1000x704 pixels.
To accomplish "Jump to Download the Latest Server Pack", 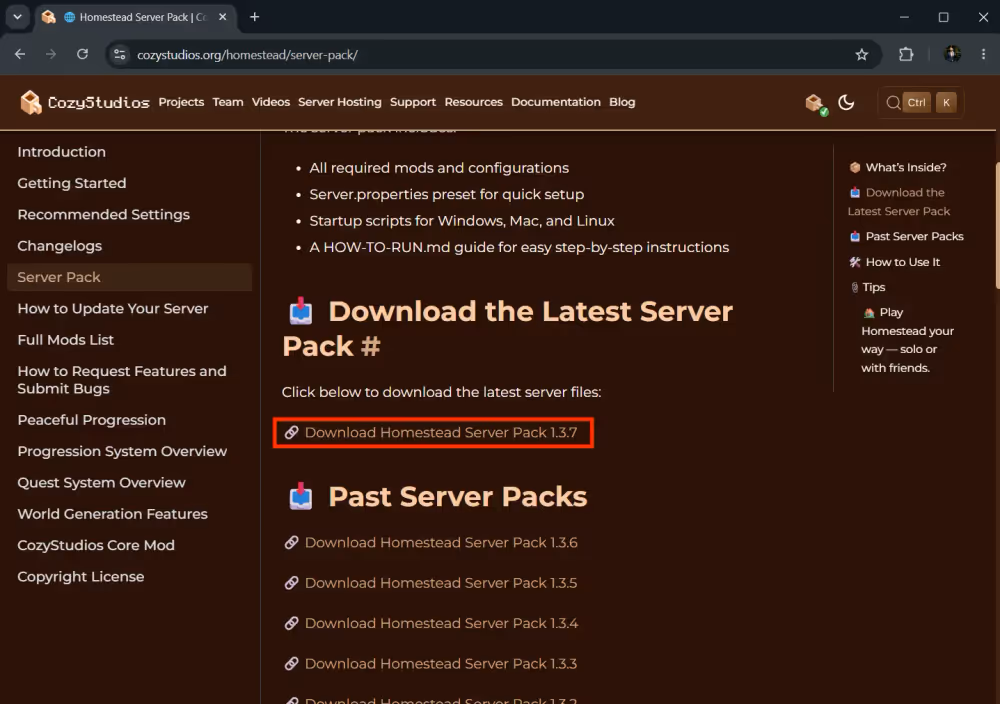I will pyautogui.click(x=899, y=202).
